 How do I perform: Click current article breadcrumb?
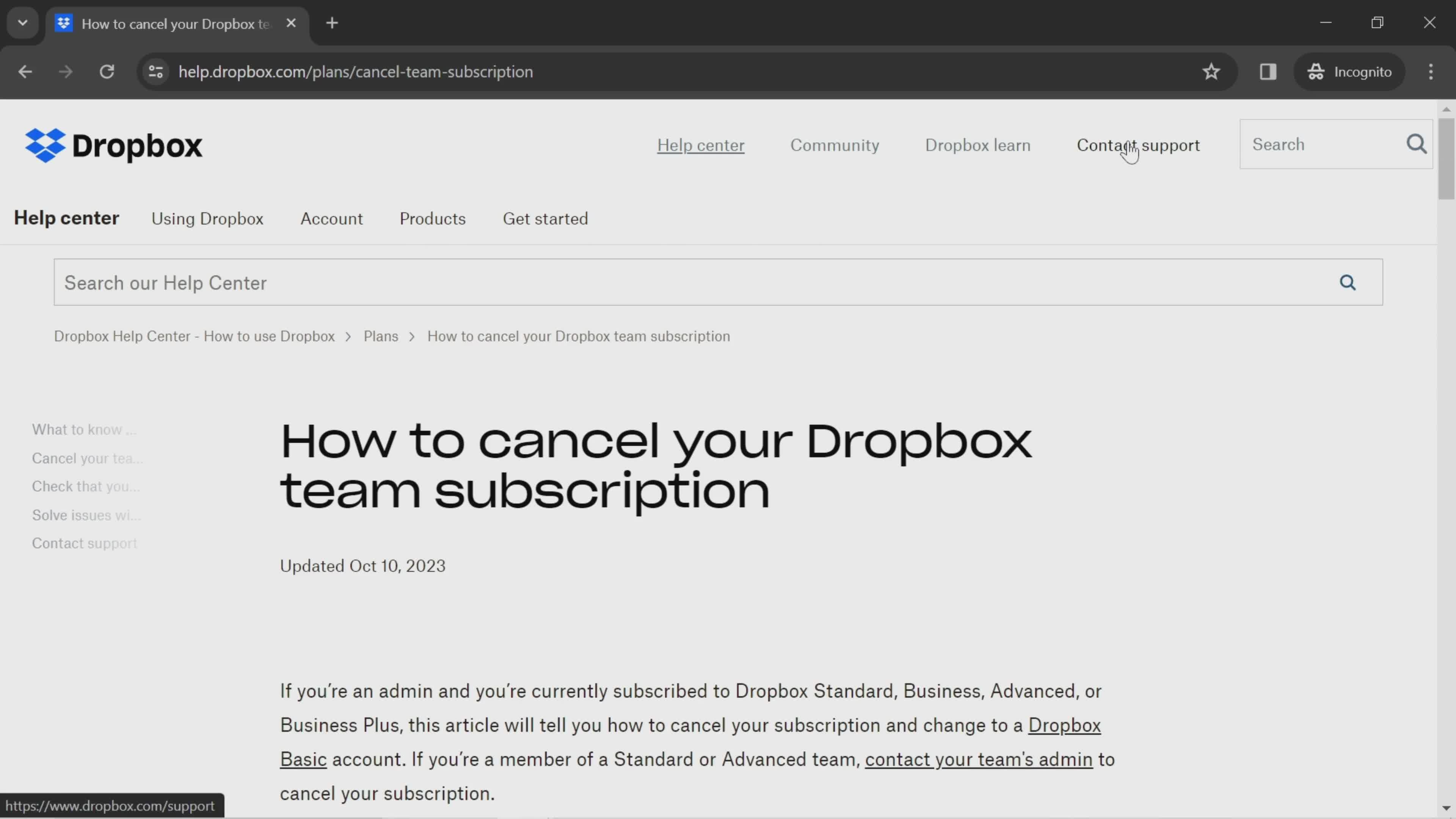pos(579,336)
